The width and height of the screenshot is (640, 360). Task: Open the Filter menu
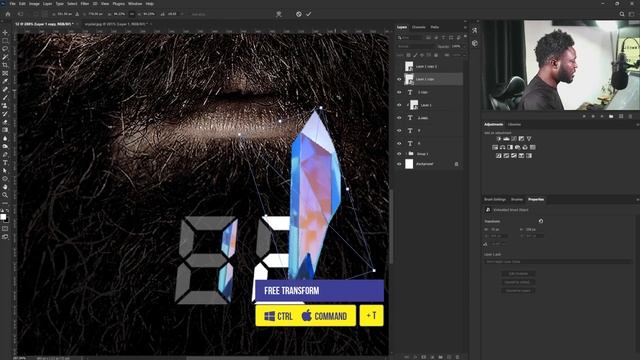84,4
